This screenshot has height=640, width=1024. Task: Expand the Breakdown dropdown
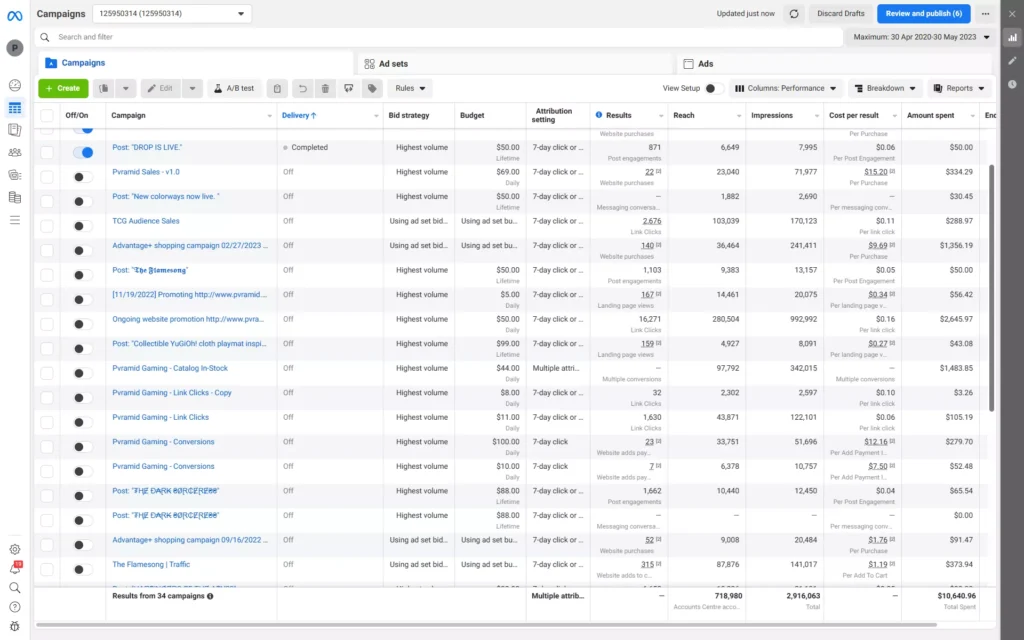(x=884, y=88)
